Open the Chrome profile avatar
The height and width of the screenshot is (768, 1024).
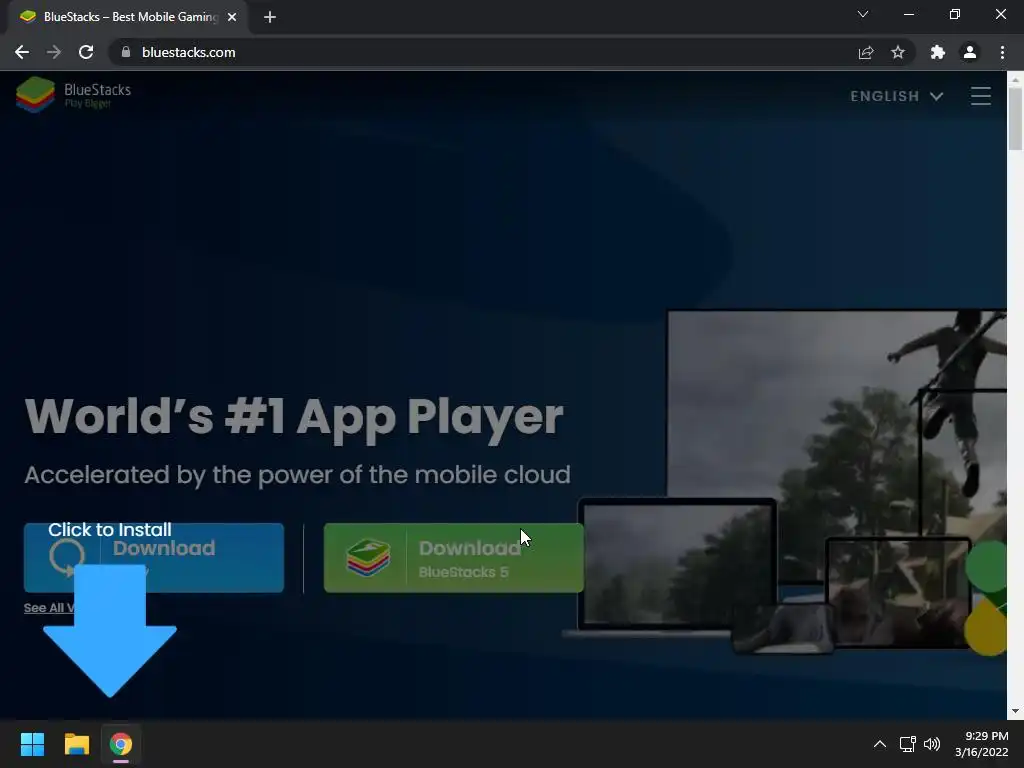tap(970, 52)
